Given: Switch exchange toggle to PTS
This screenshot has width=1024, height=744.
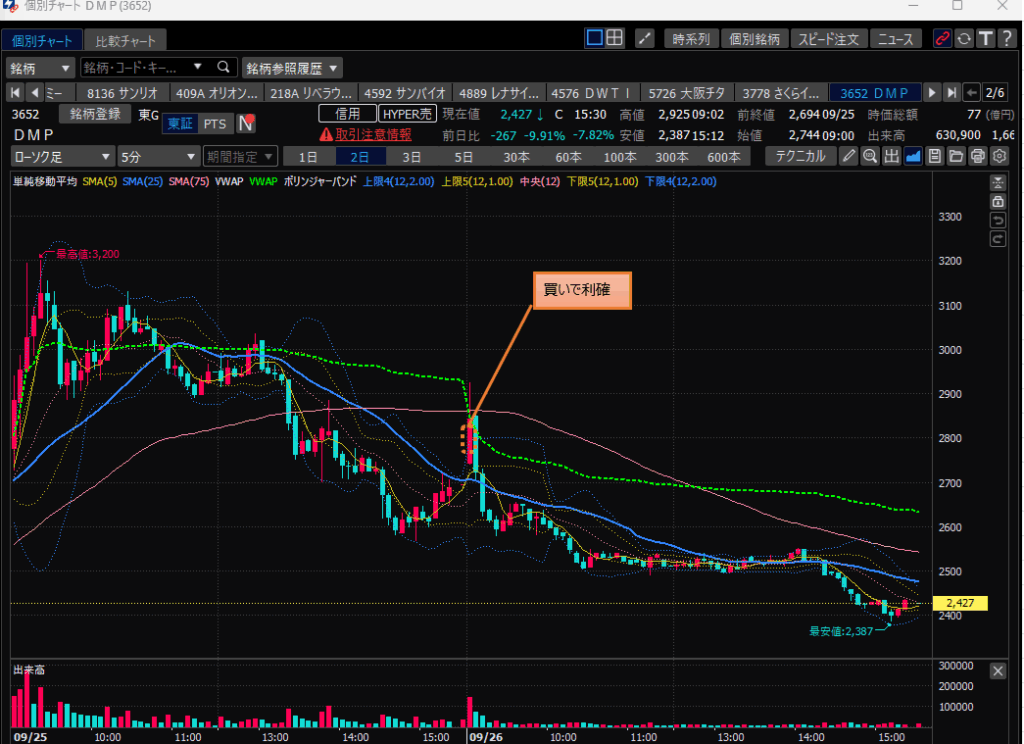Looking at the screenshot, I should 213,123.
